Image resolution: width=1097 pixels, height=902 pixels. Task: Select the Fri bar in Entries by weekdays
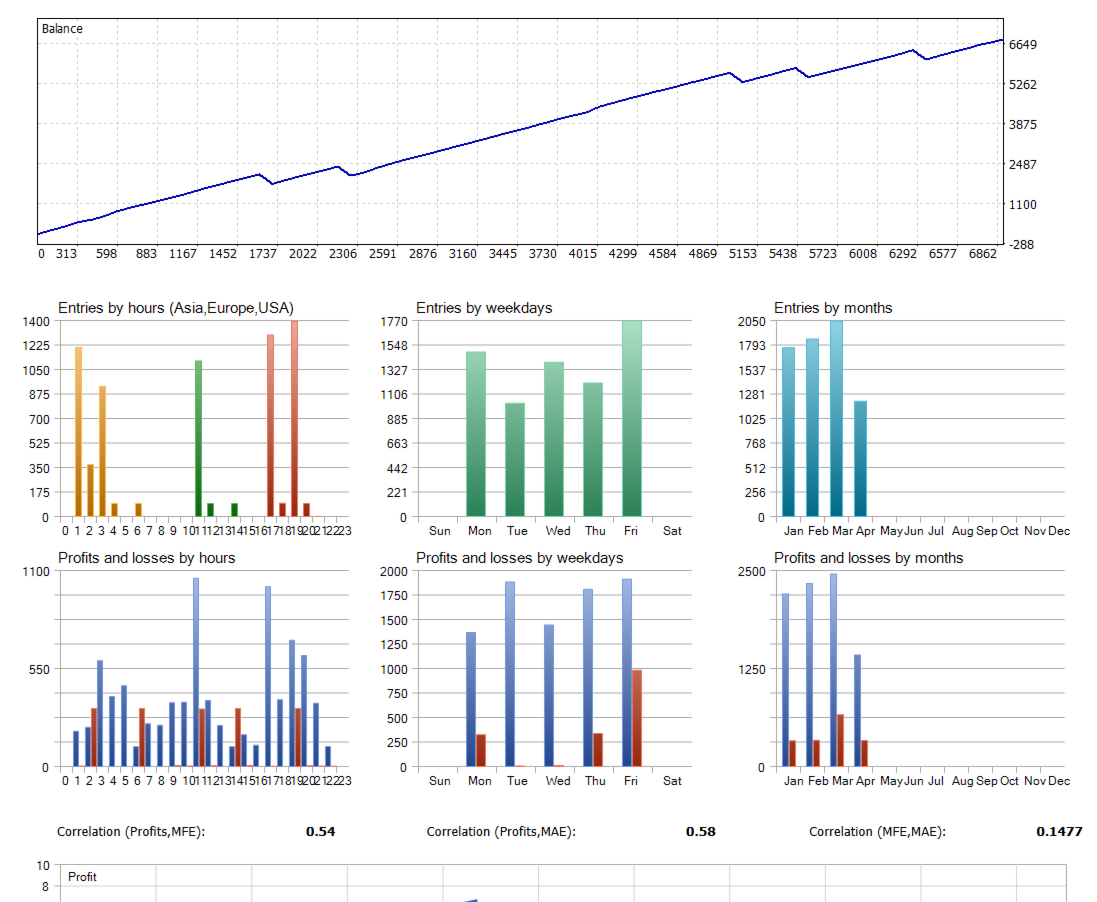click(x=632, y=418)
